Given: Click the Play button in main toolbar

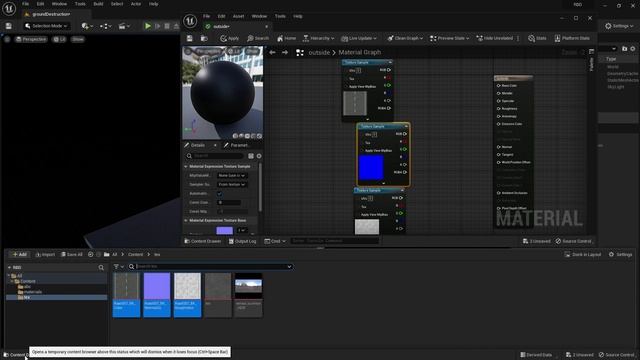Looking at the screenshot, I should click(x=148, y=26).
